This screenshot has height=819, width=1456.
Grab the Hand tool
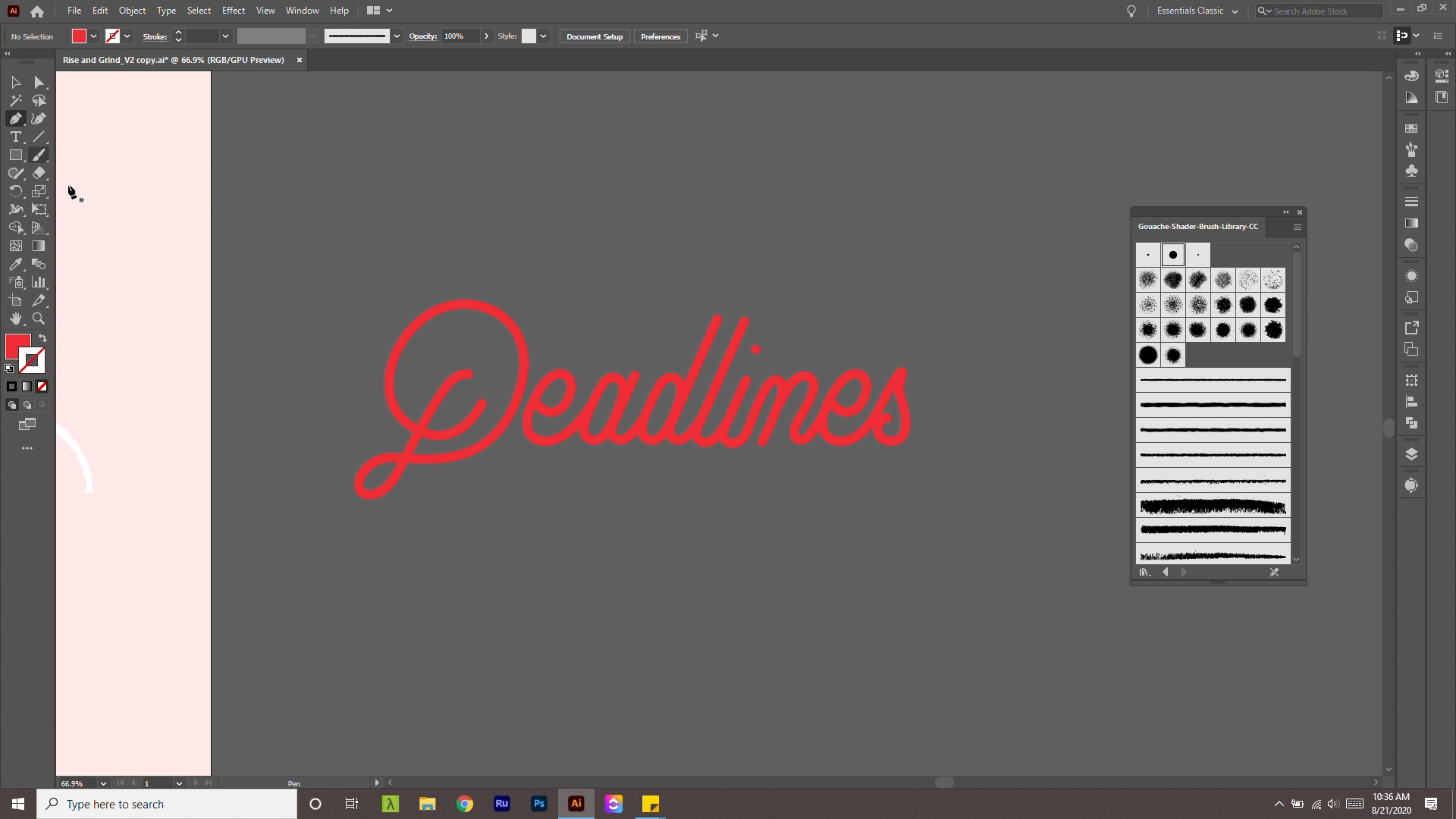(15, 318)
